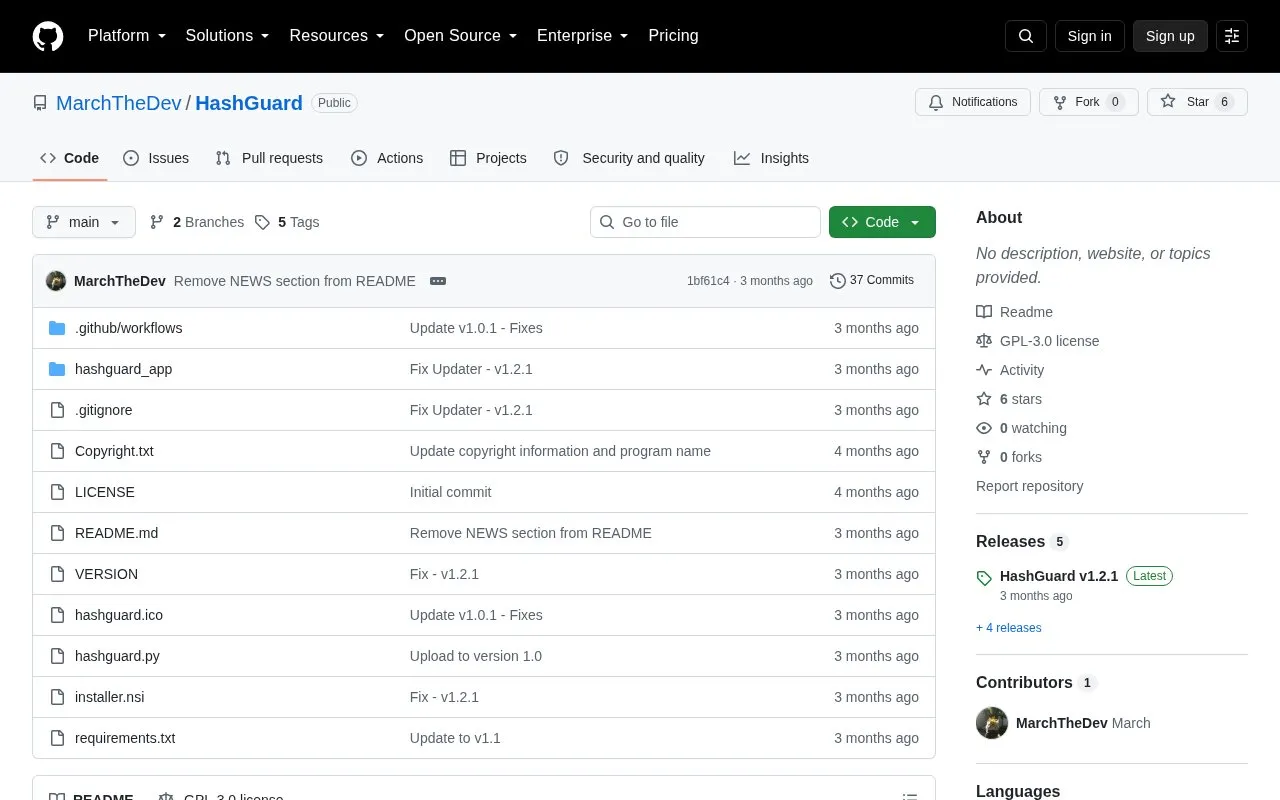Click the file icon beside Copyright.txt
The width and height of the screenshot is (1280, 800).
coord(57,451)
